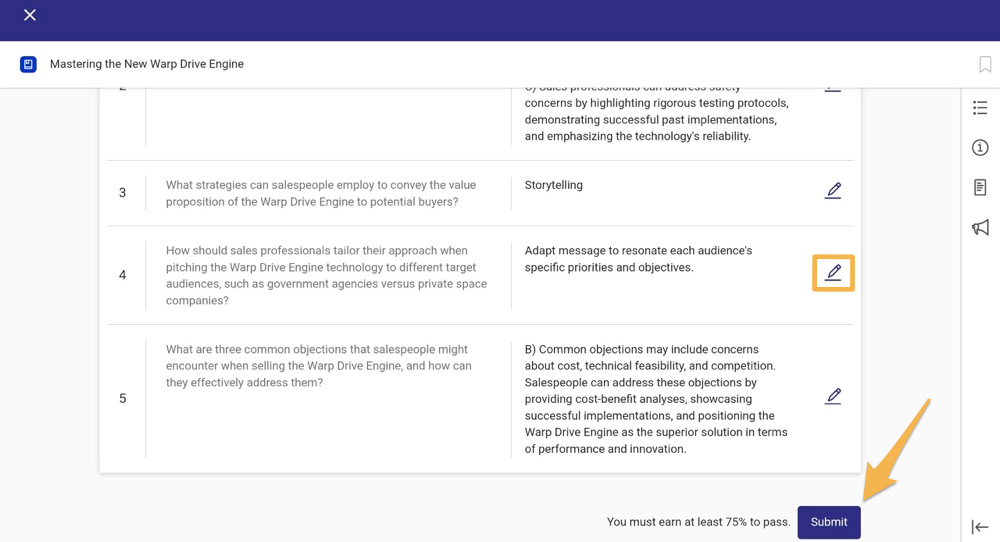Edit the highlighted answer for question 4

click(x=833, y=273)
